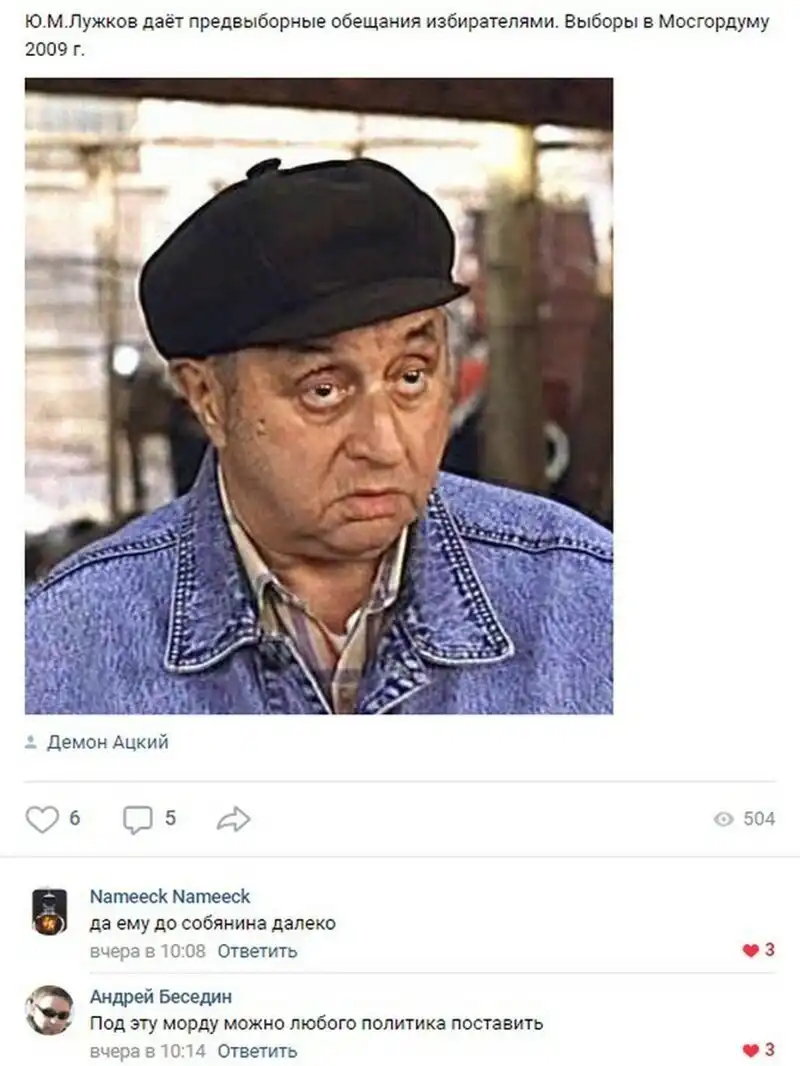Open comments via the speech bubble icon

click(x=137, y=819)
